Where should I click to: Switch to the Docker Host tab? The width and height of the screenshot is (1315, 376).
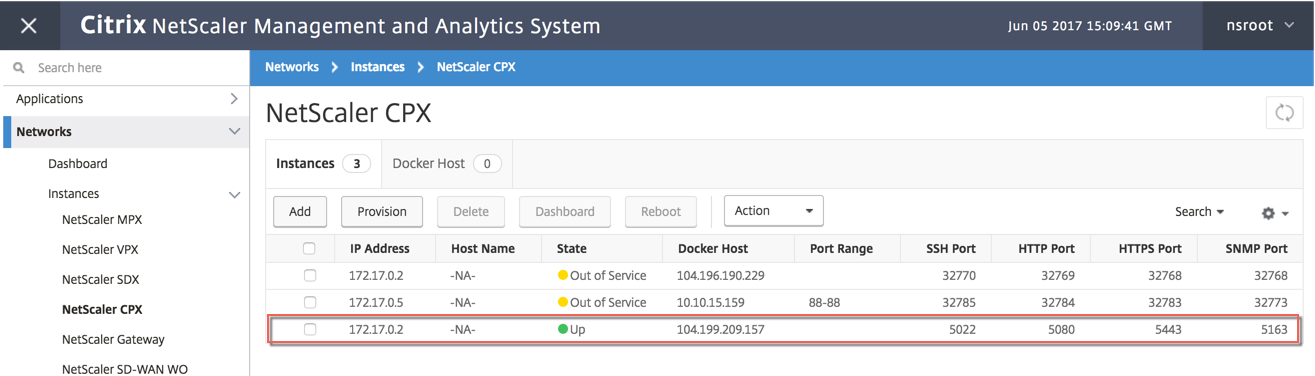[x=447, y=163]
